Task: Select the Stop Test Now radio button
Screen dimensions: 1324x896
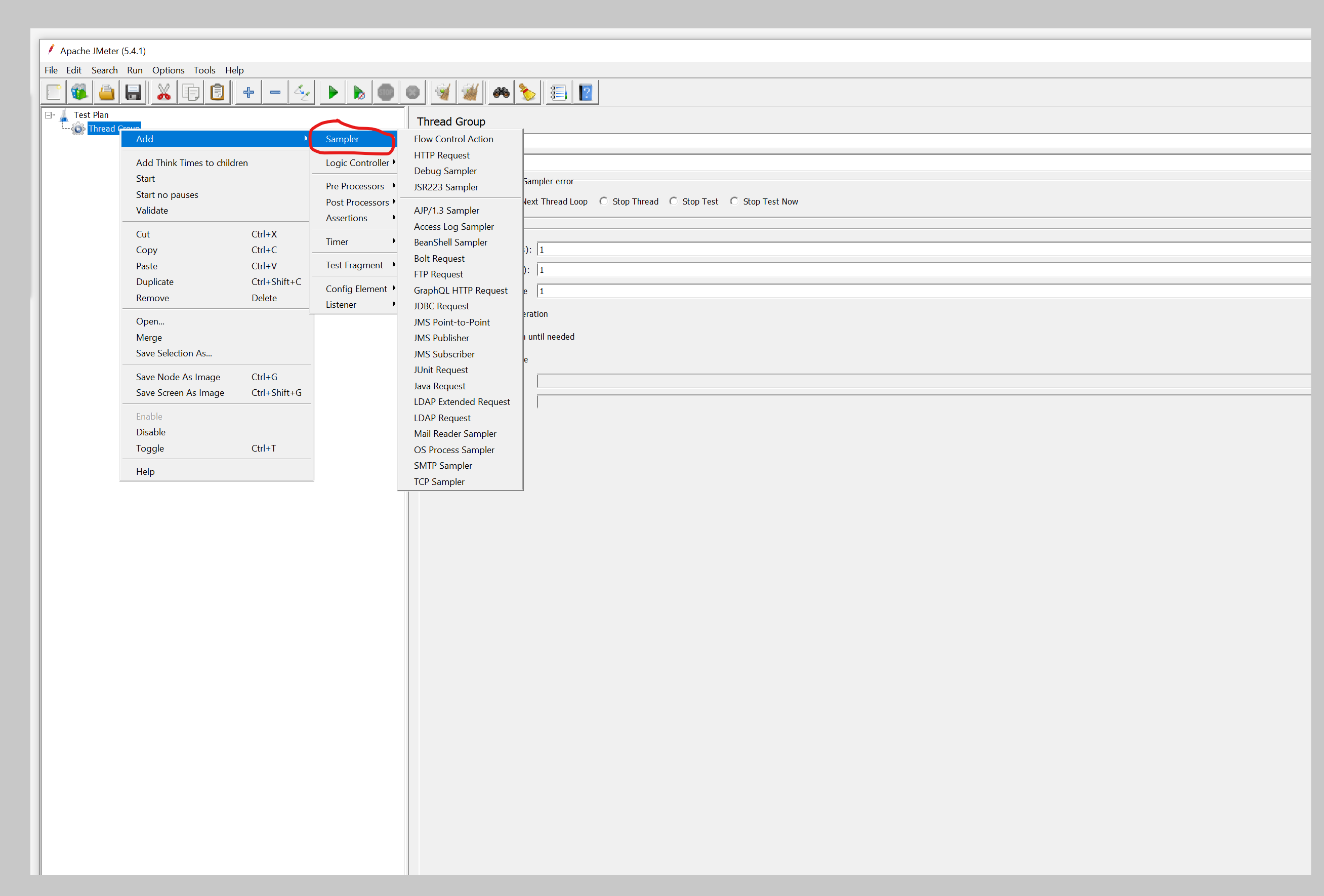Action: point(734,201)
